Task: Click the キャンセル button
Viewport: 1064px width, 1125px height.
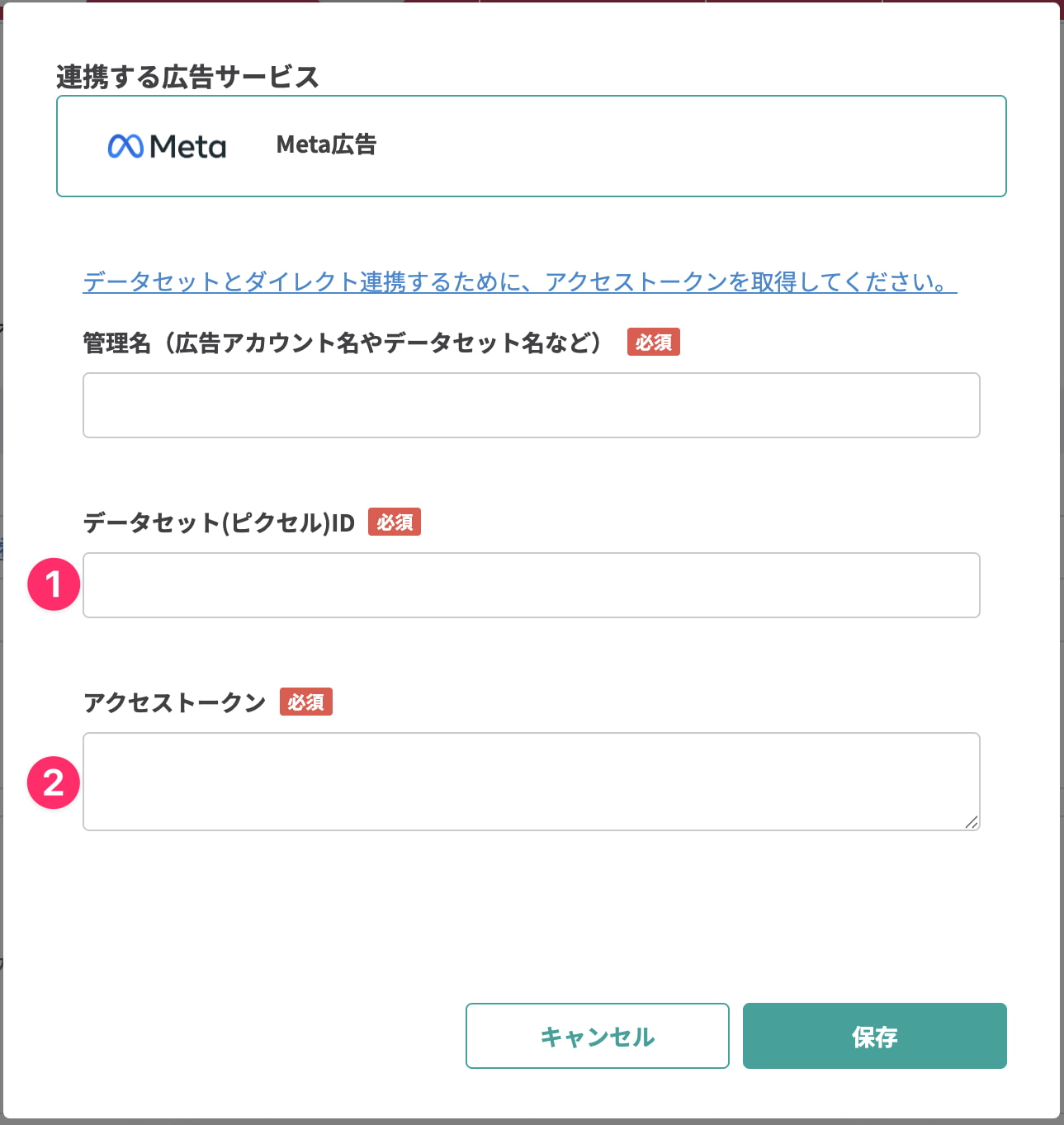Action: 597,1036
